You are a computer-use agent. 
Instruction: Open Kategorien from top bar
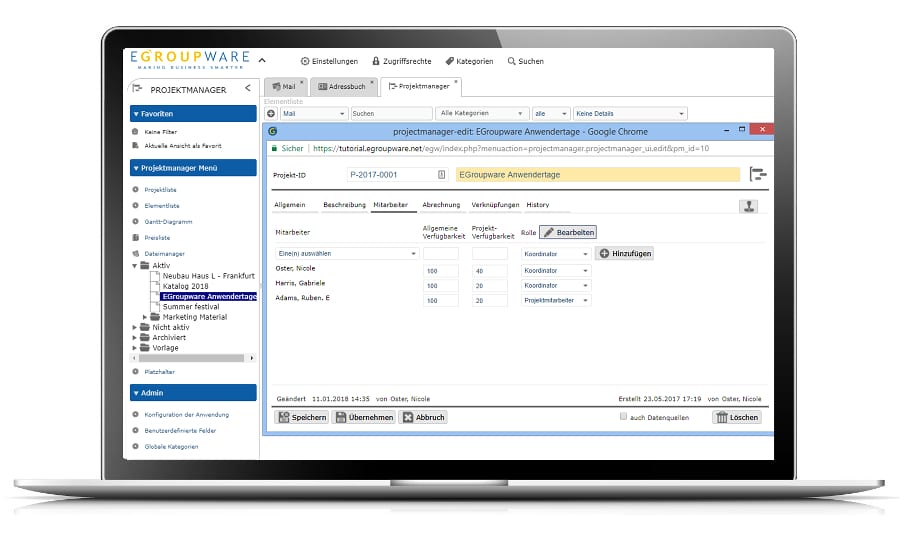pos(469,61)
